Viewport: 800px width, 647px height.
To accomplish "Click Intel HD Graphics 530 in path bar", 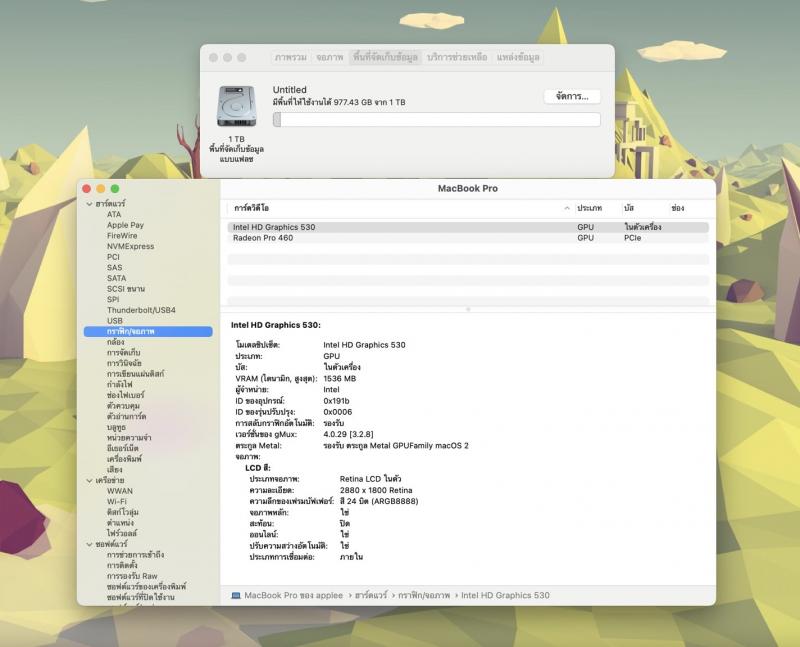I will click(505, 595).
